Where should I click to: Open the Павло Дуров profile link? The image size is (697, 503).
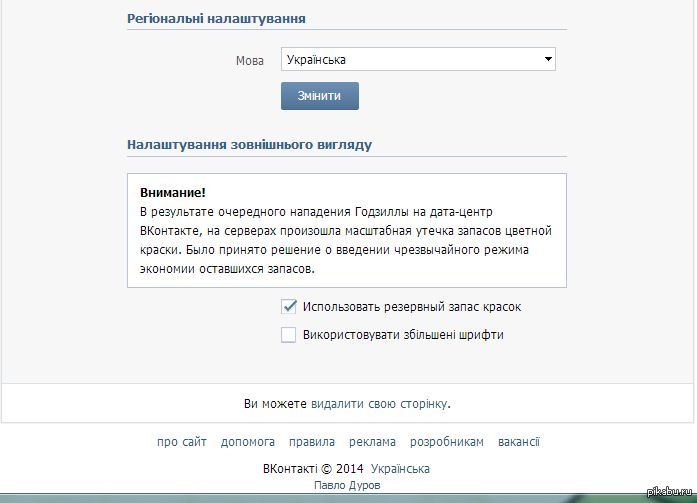[347, 486]
